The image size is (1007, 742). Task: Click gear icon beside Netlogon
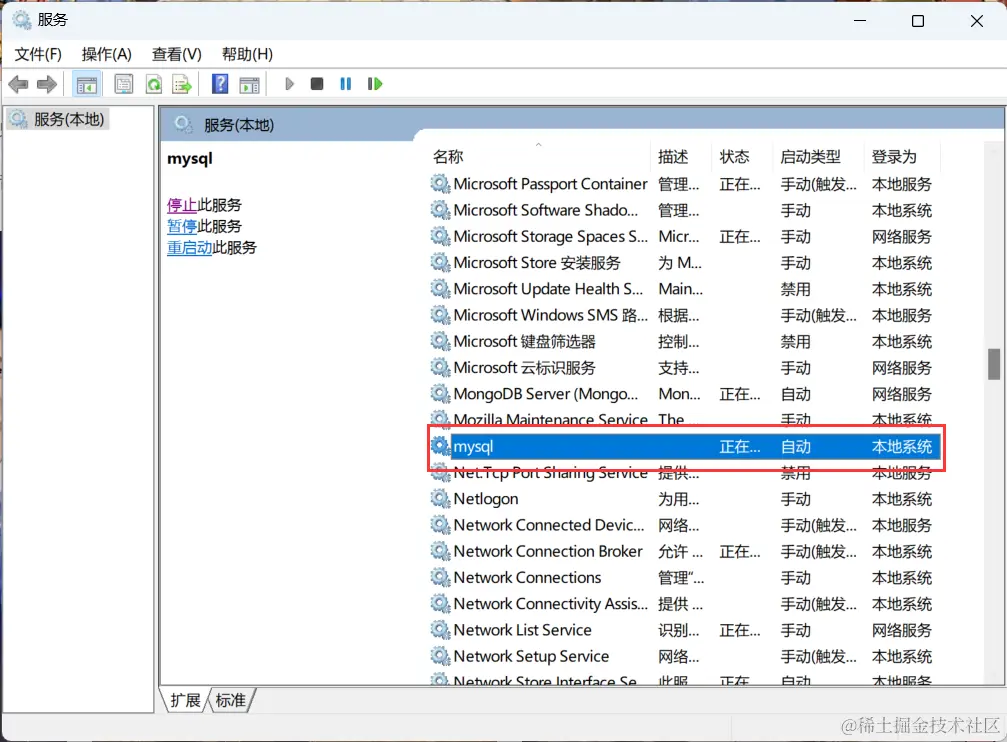[x=440, y=498]
